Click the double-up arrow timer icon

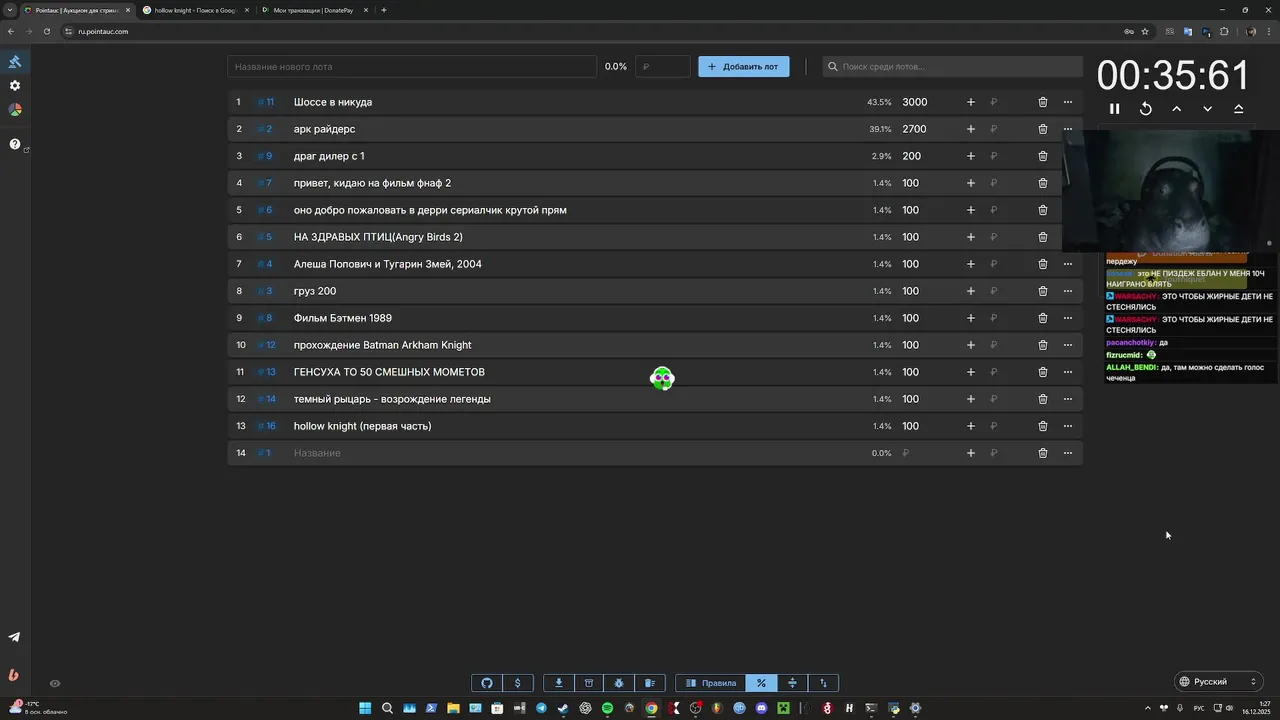1239,109
